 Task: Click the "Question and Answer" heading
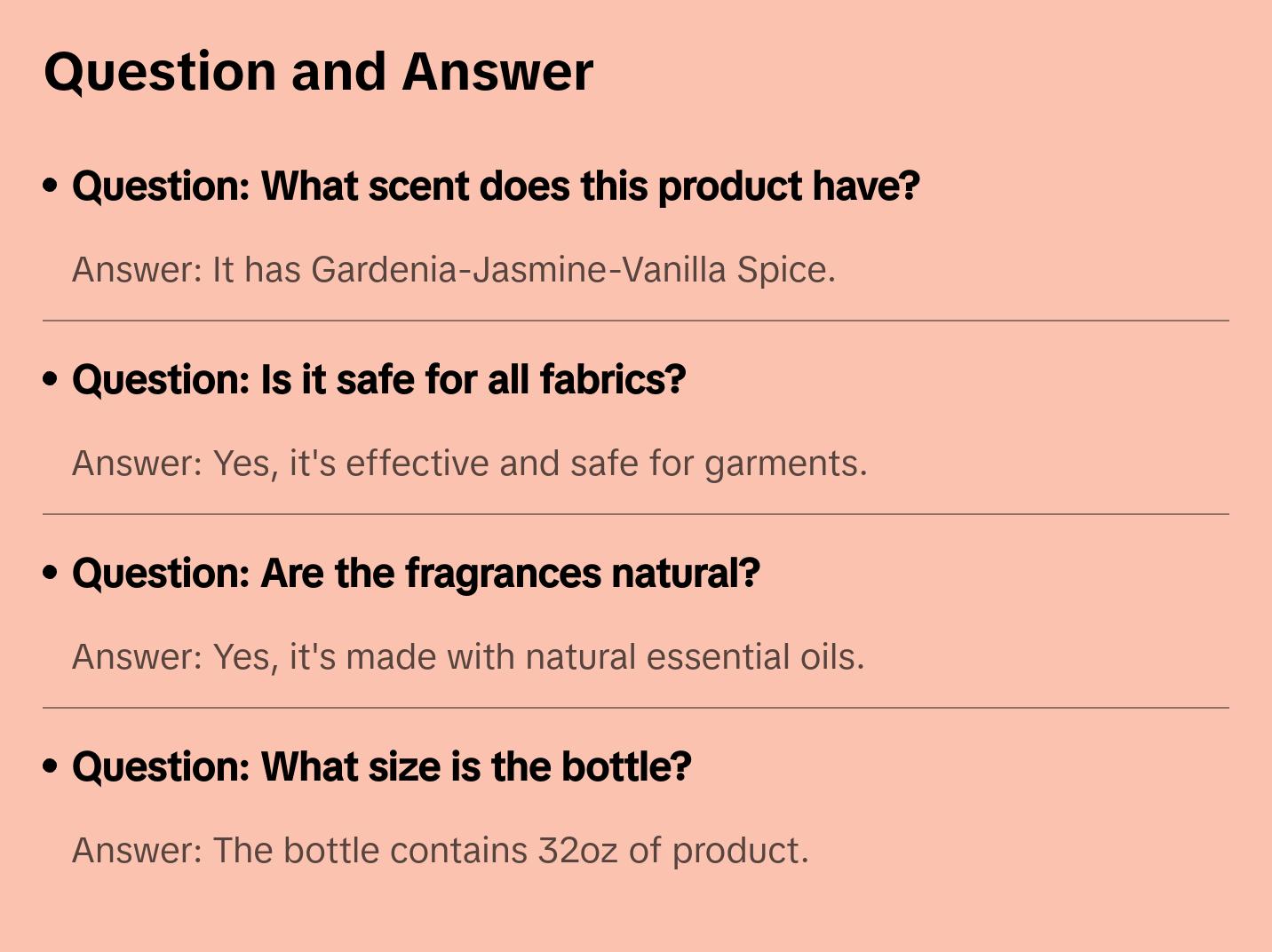click(x=318, y=72)
